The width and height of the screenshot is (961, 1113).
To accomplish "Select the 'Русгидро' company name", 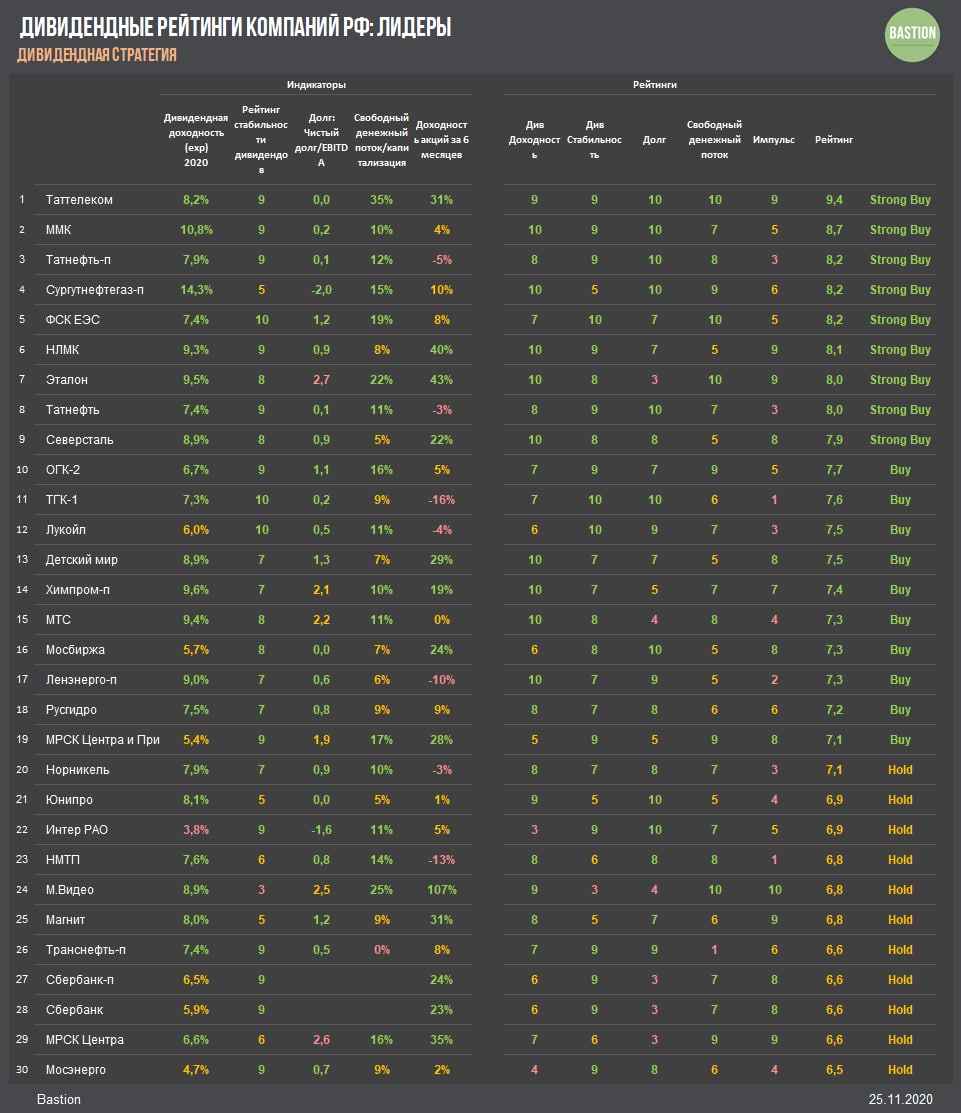I will click(71, 710).
